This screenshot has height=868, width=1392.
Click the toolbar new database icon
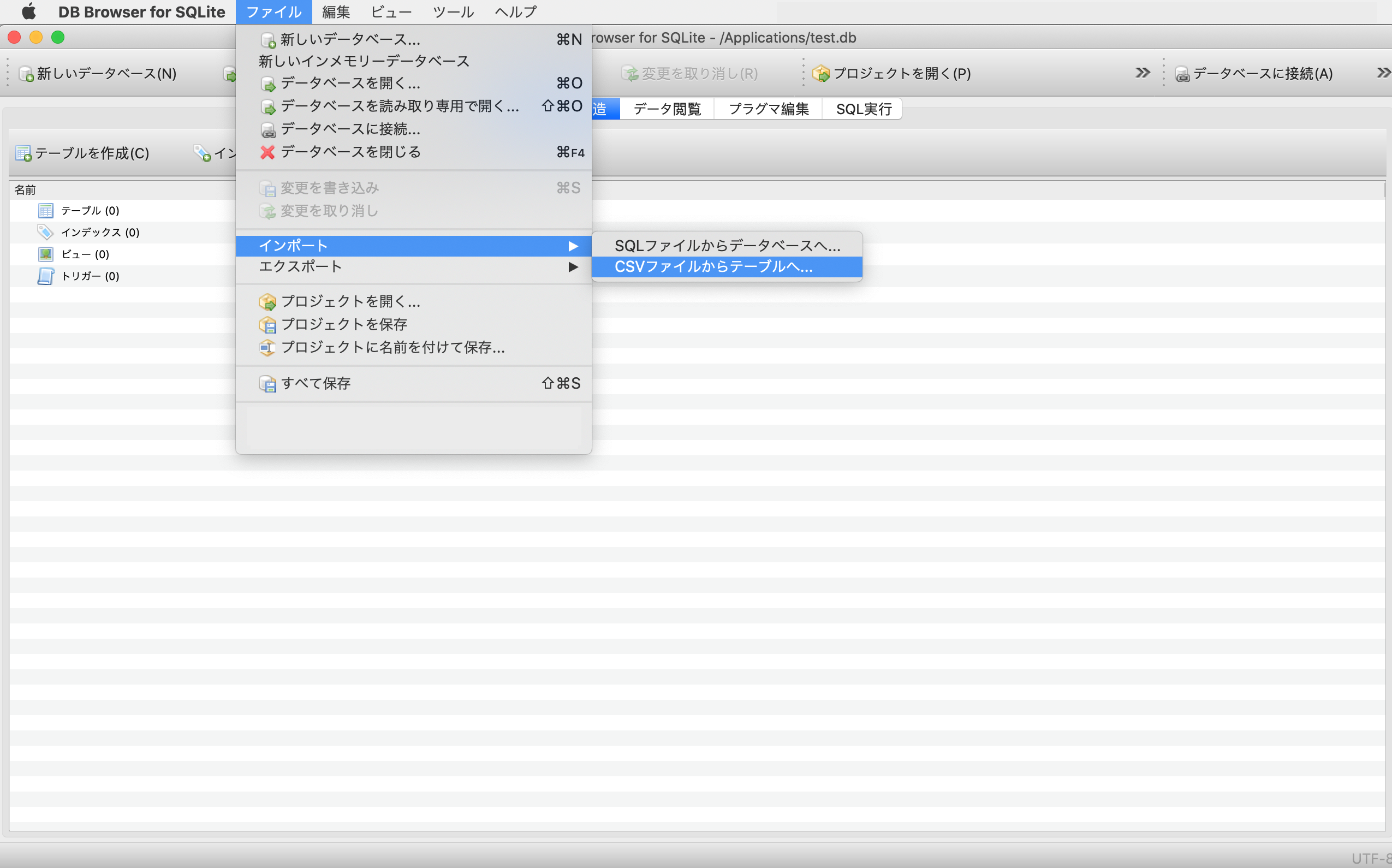point(26,74)
